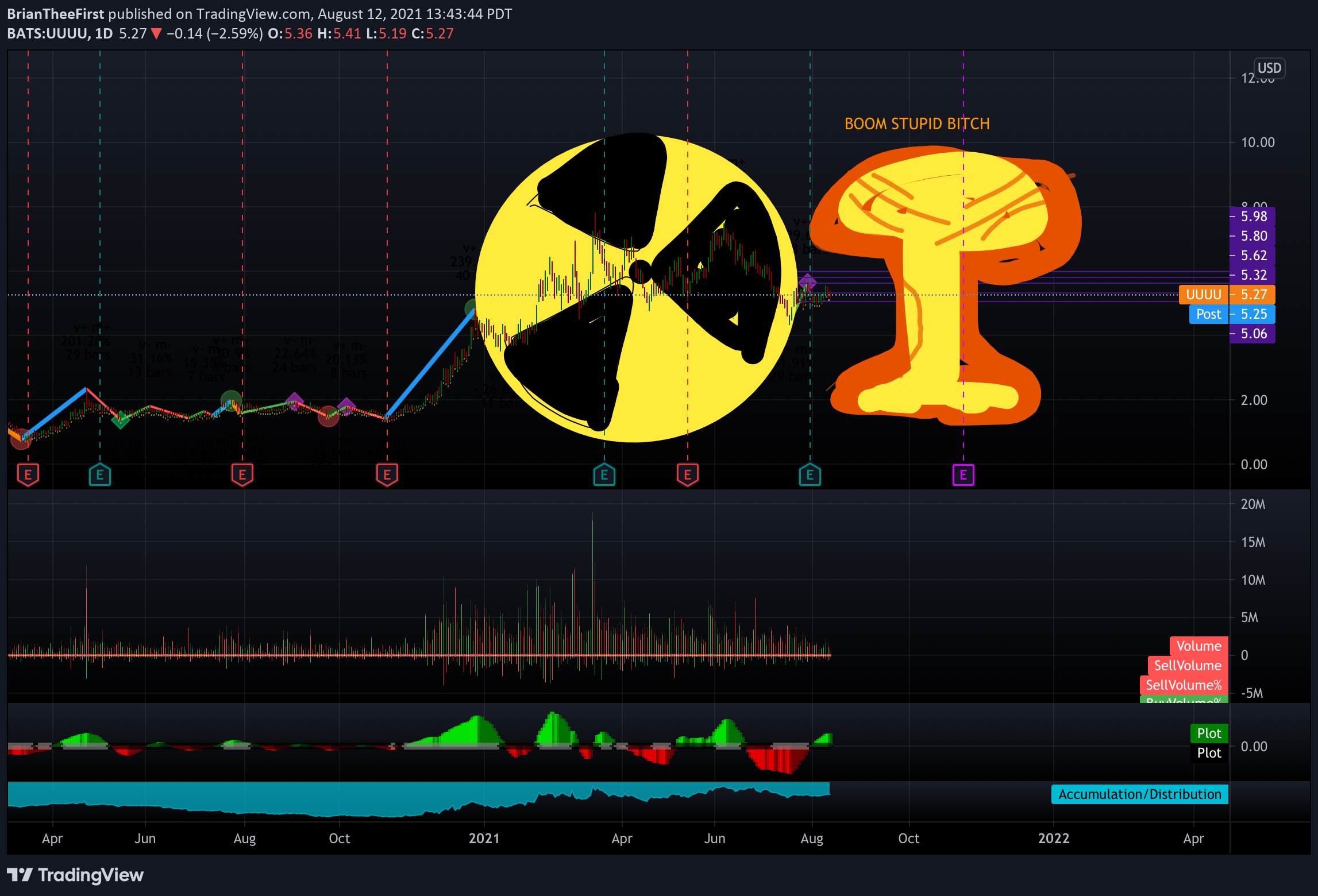The height and width of the screenshot is (896, 1318).
Task: Click the teal E earnings marker in May 2020
Action: click(100, 475)
